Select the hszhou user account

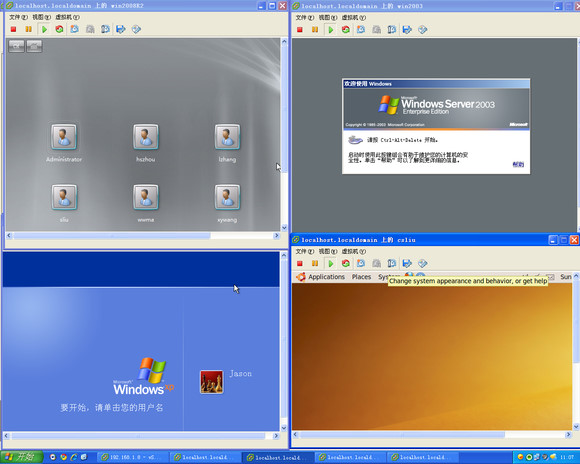tap(146, 143)
